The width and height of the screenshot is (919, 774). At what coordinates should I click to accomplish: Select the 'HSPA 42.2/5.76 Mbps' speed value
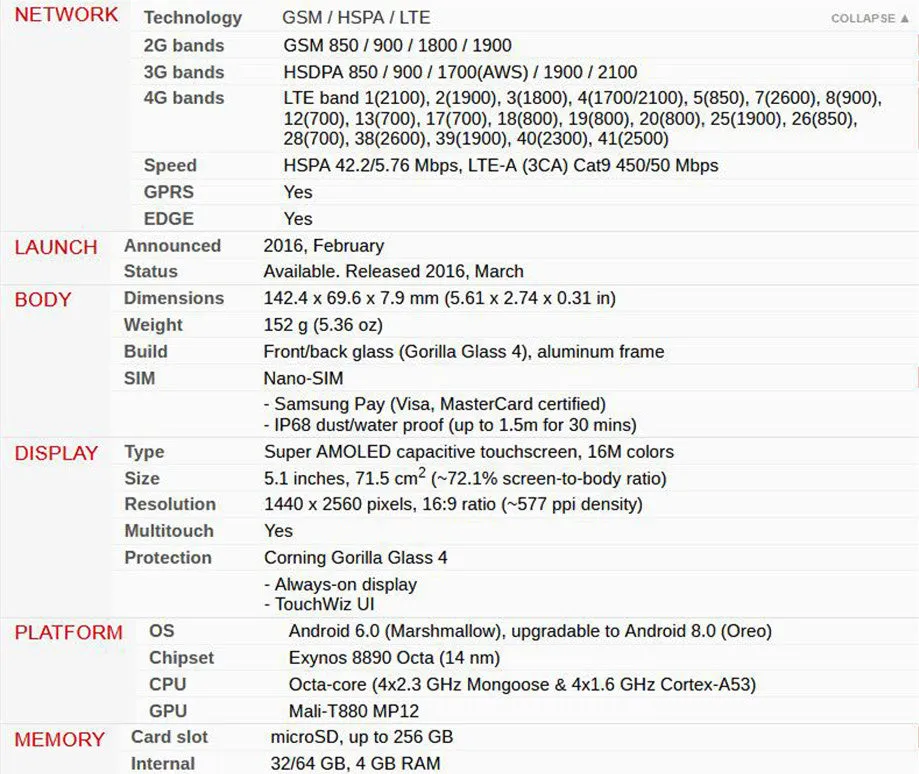point(501,165)
